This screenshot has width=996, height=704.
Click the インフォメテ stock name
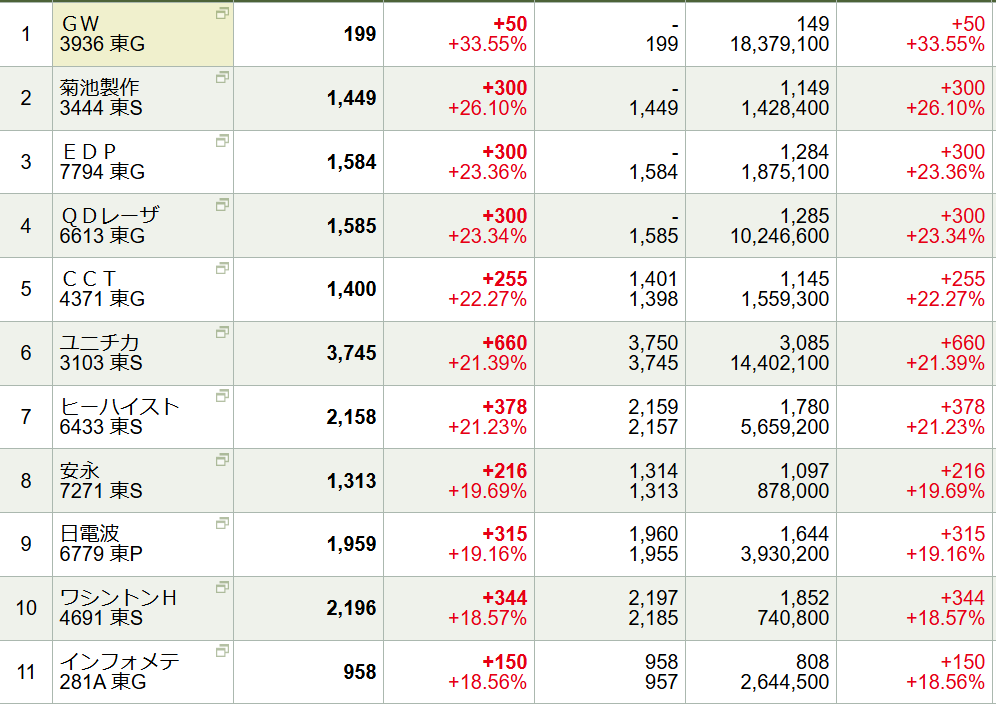coord(119,662)
